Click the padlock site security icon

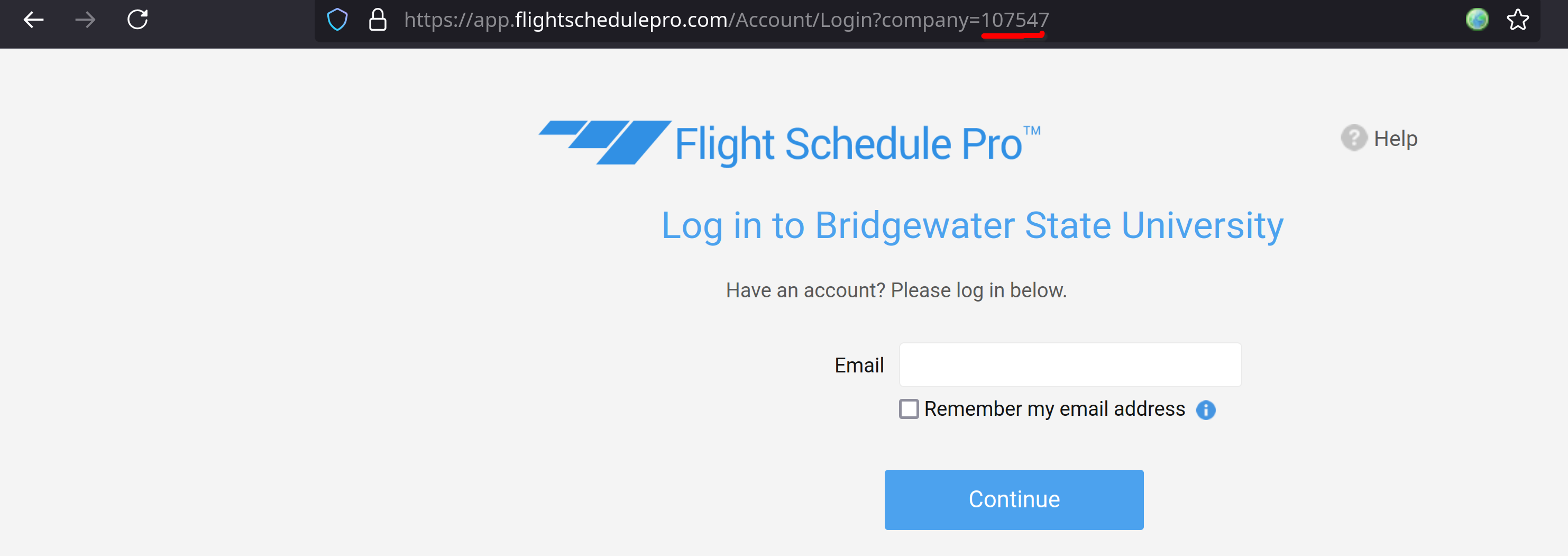[378, 20]
